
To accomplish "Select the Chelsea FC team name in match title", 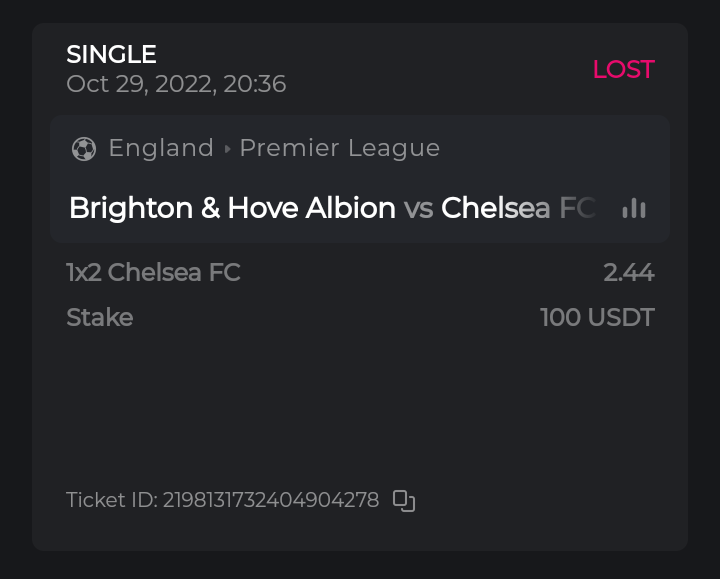I will point(517,208).
